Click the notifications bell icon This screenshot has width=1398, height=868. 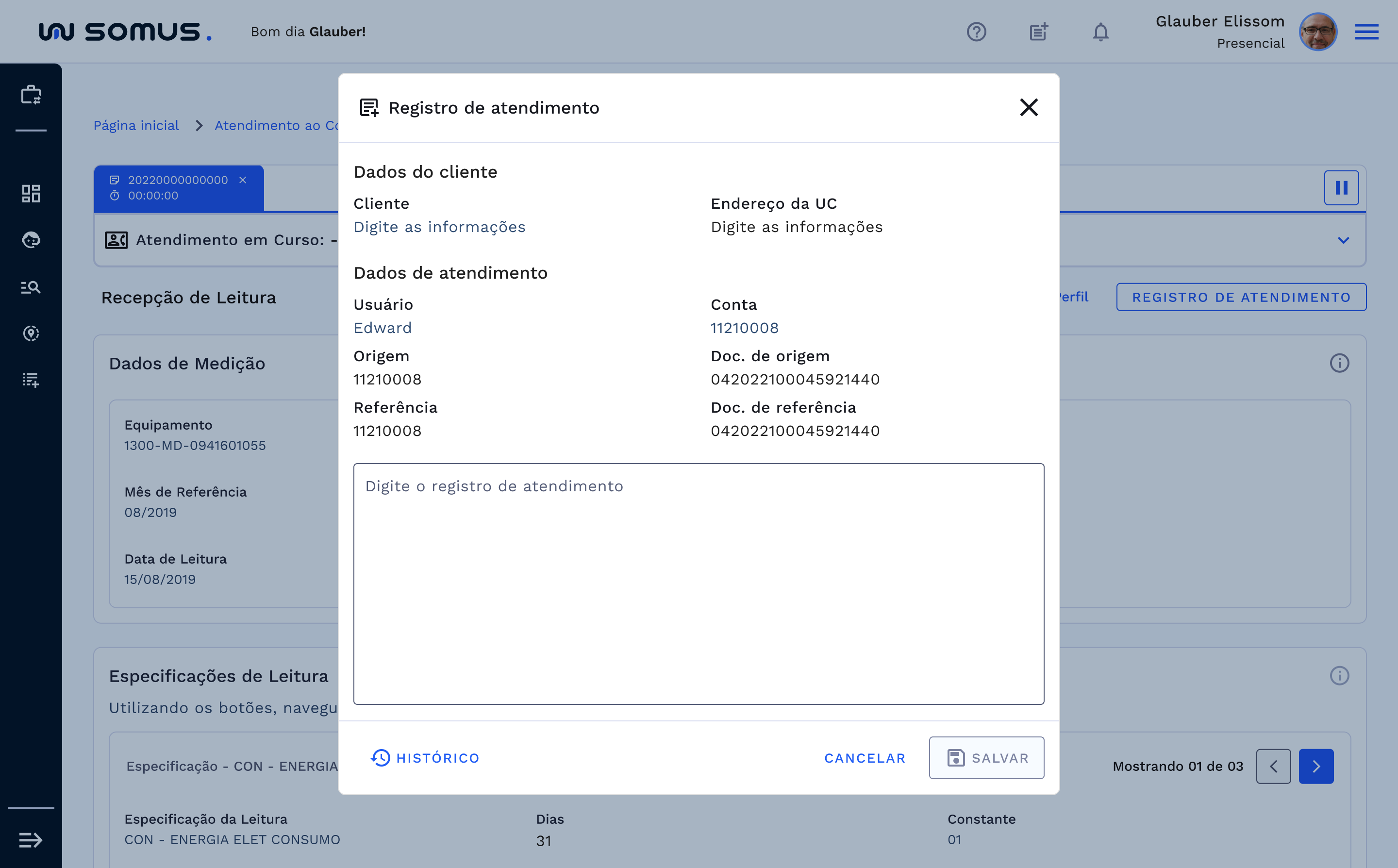pyautogui.click(x=1100, y=32)
